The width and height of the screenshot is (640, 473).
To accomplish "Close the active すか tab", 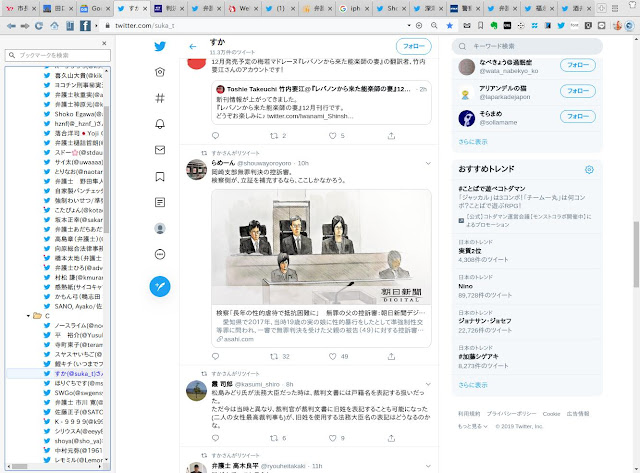I will [145, 9].
